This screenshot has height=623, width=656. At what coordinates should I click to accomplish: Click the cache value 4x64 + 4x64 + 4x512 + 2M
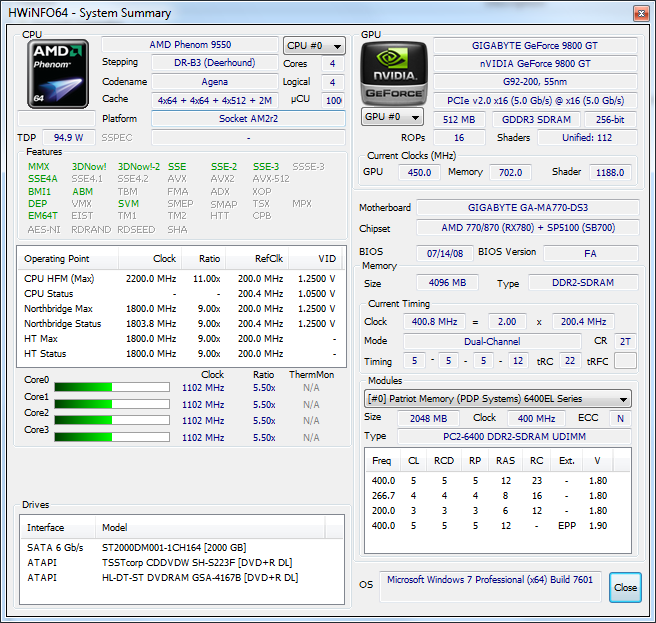[215, 100]
